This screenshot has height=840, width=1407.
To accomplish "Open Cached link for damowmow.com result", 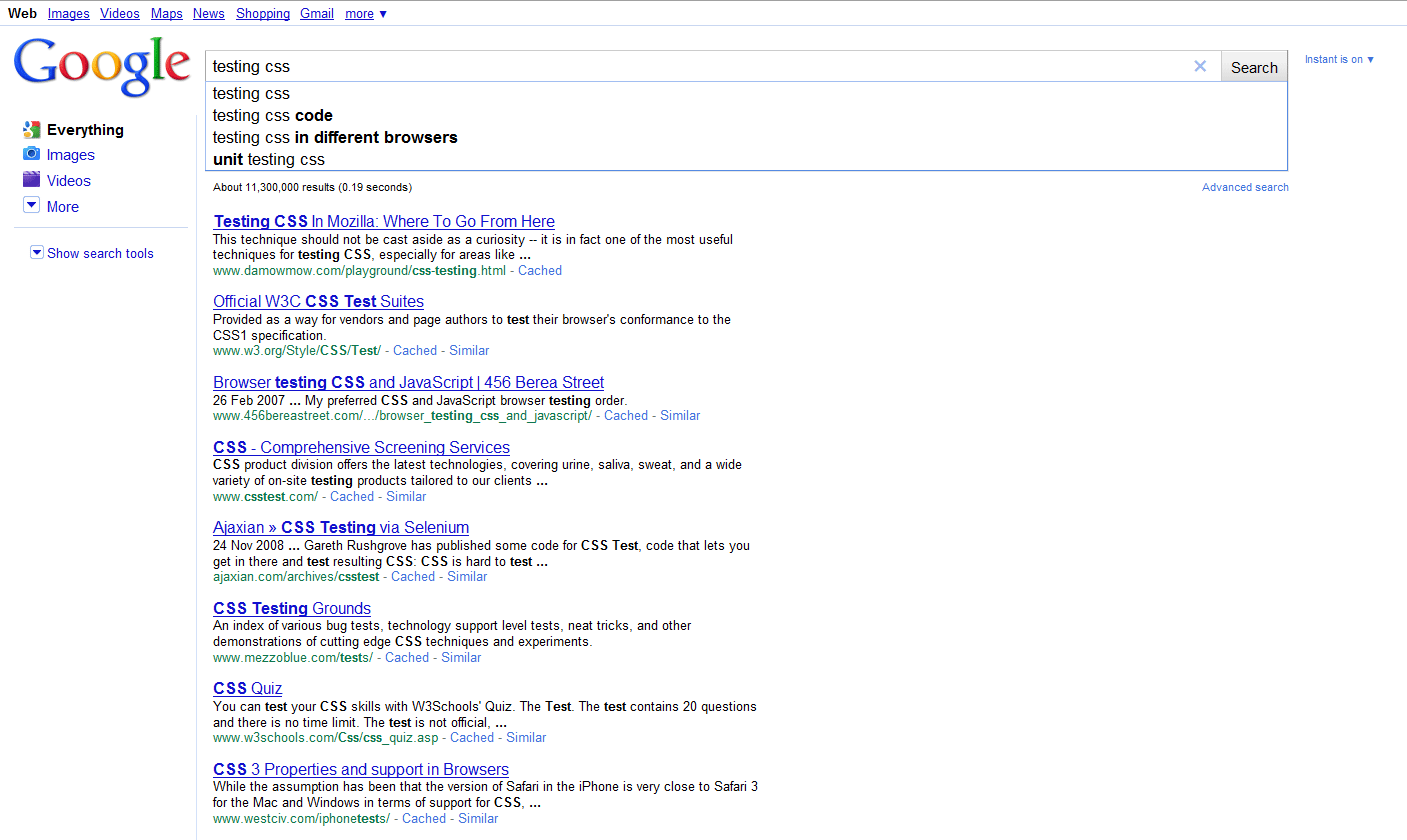I will coord(540,271).
